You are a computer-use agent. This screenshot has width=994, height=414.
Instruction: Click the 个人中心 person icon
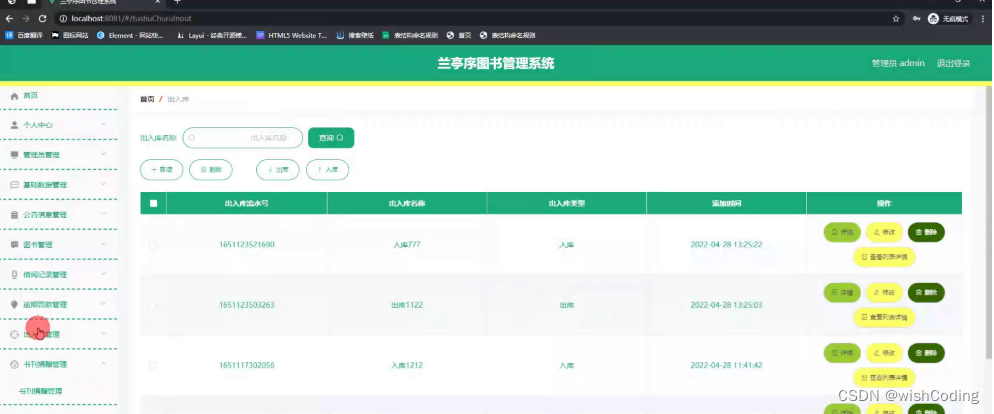pyautogui.click(x=15, y=126)
